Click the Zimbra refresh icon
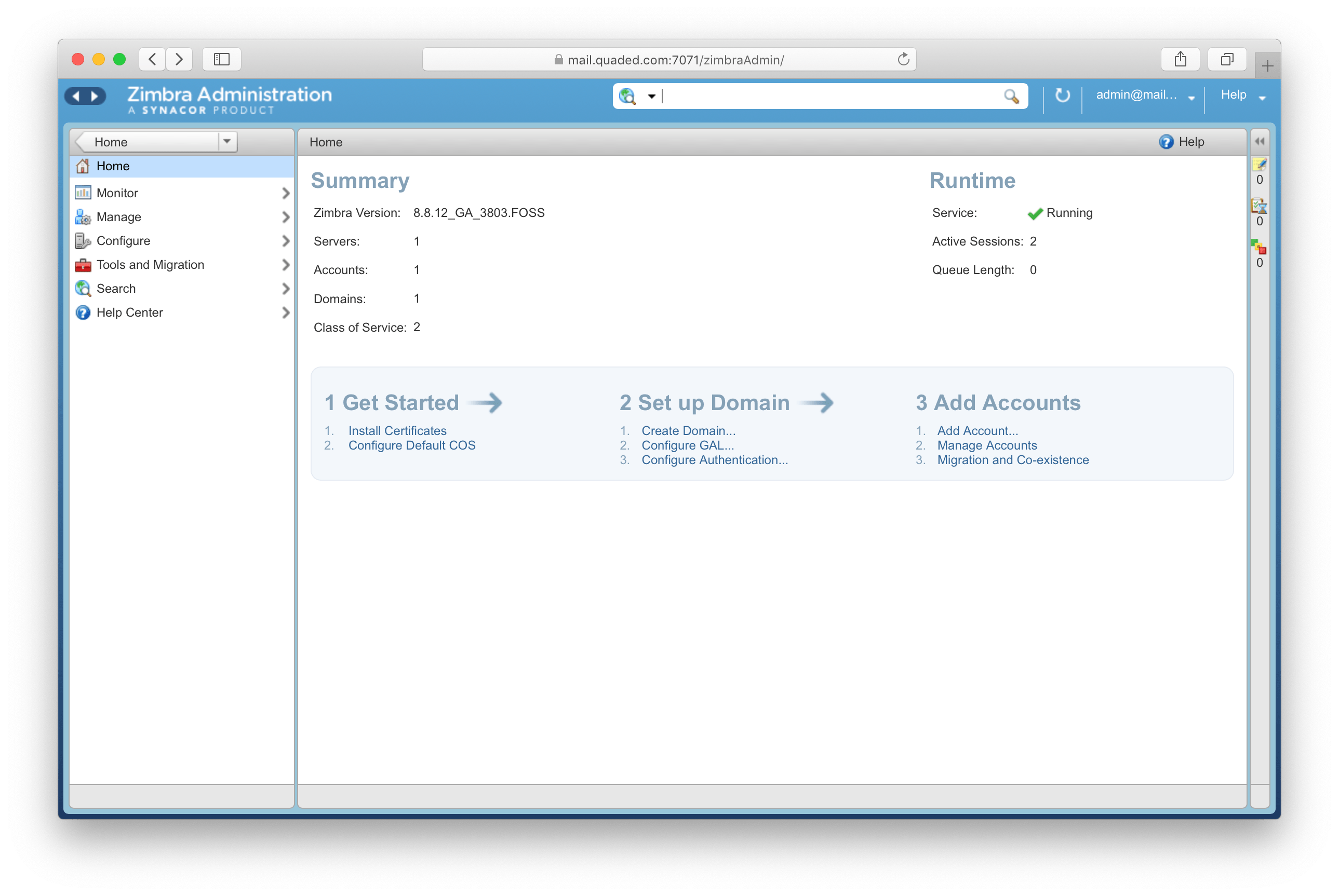This screenshot has height=896, width=1339. tap(1062, 95)
